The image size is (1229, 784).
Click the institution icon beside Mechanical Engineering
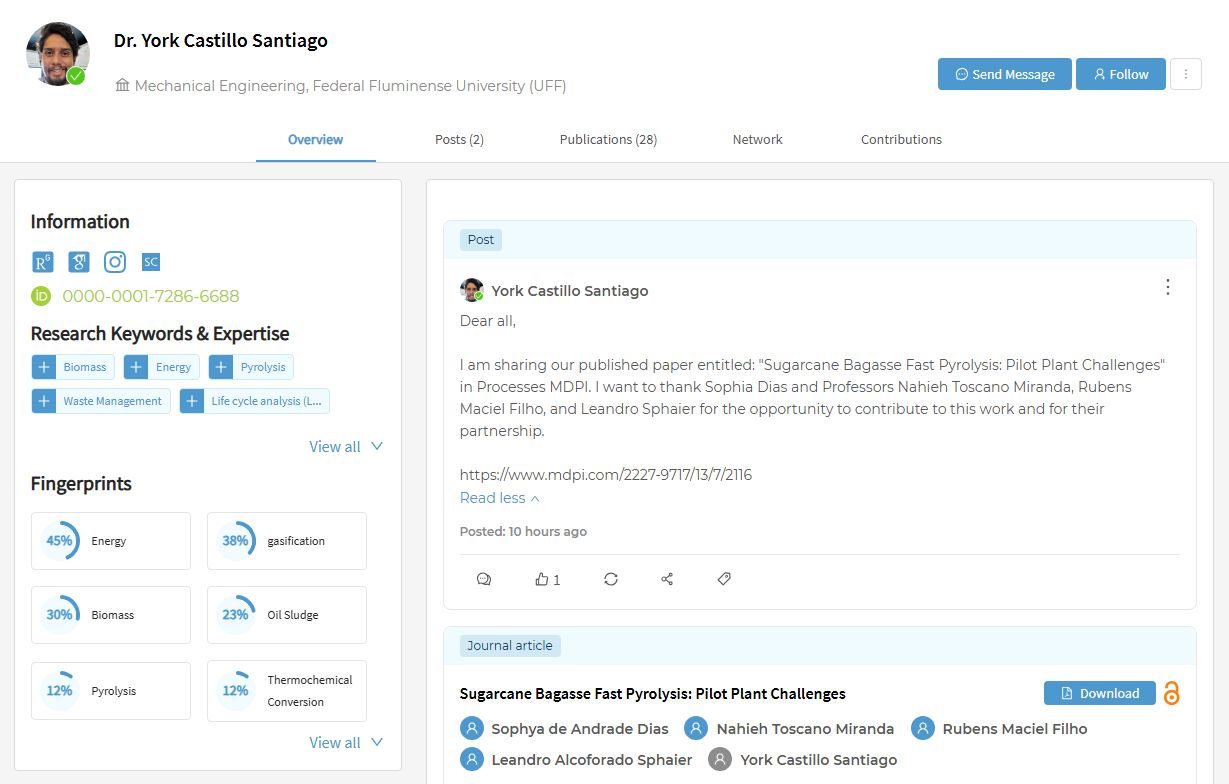123,86
